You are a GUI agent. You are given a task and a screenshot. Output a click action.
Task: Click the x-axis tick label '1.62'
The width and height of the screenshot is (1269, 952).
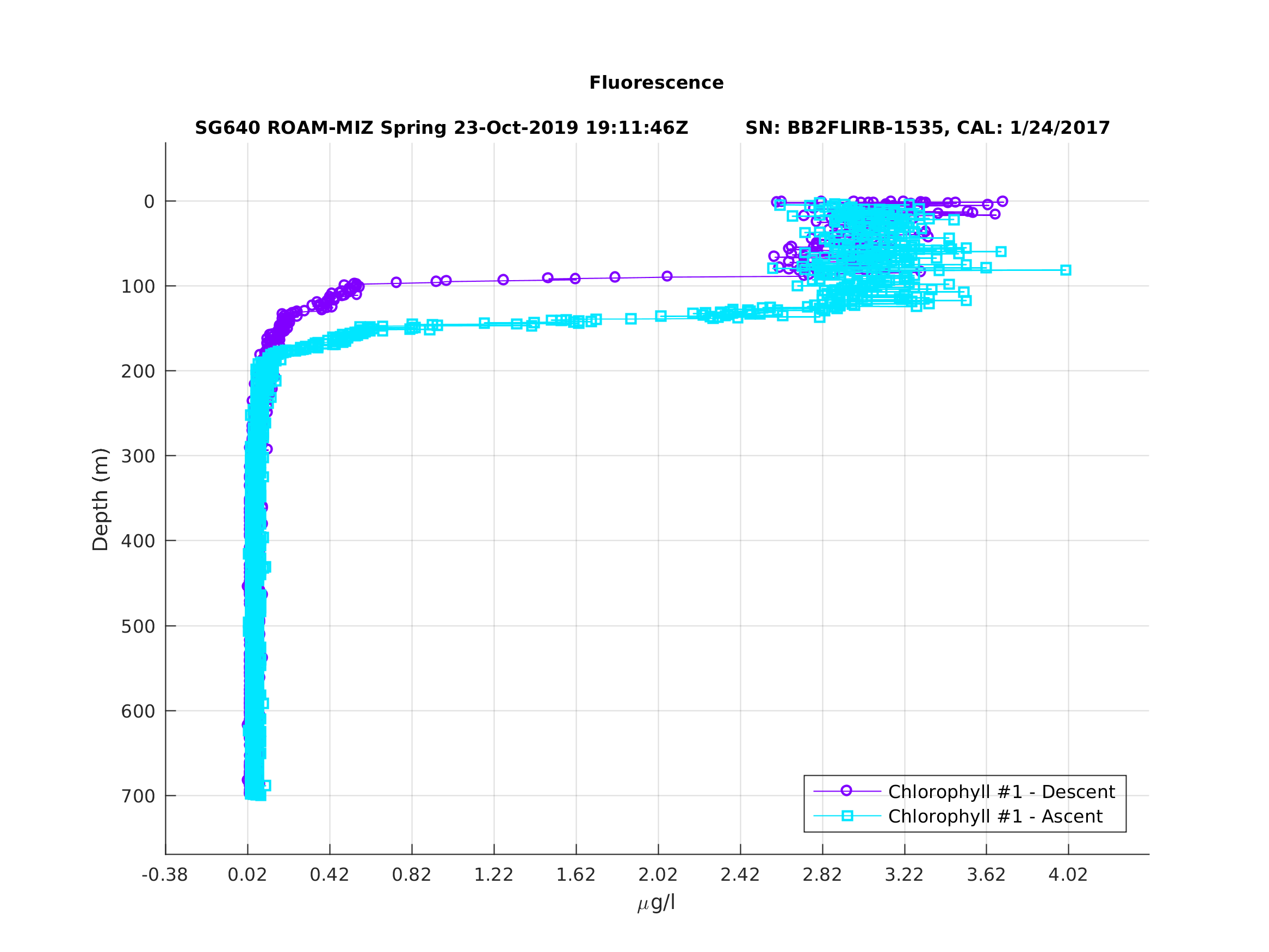(x=576, y=875)
